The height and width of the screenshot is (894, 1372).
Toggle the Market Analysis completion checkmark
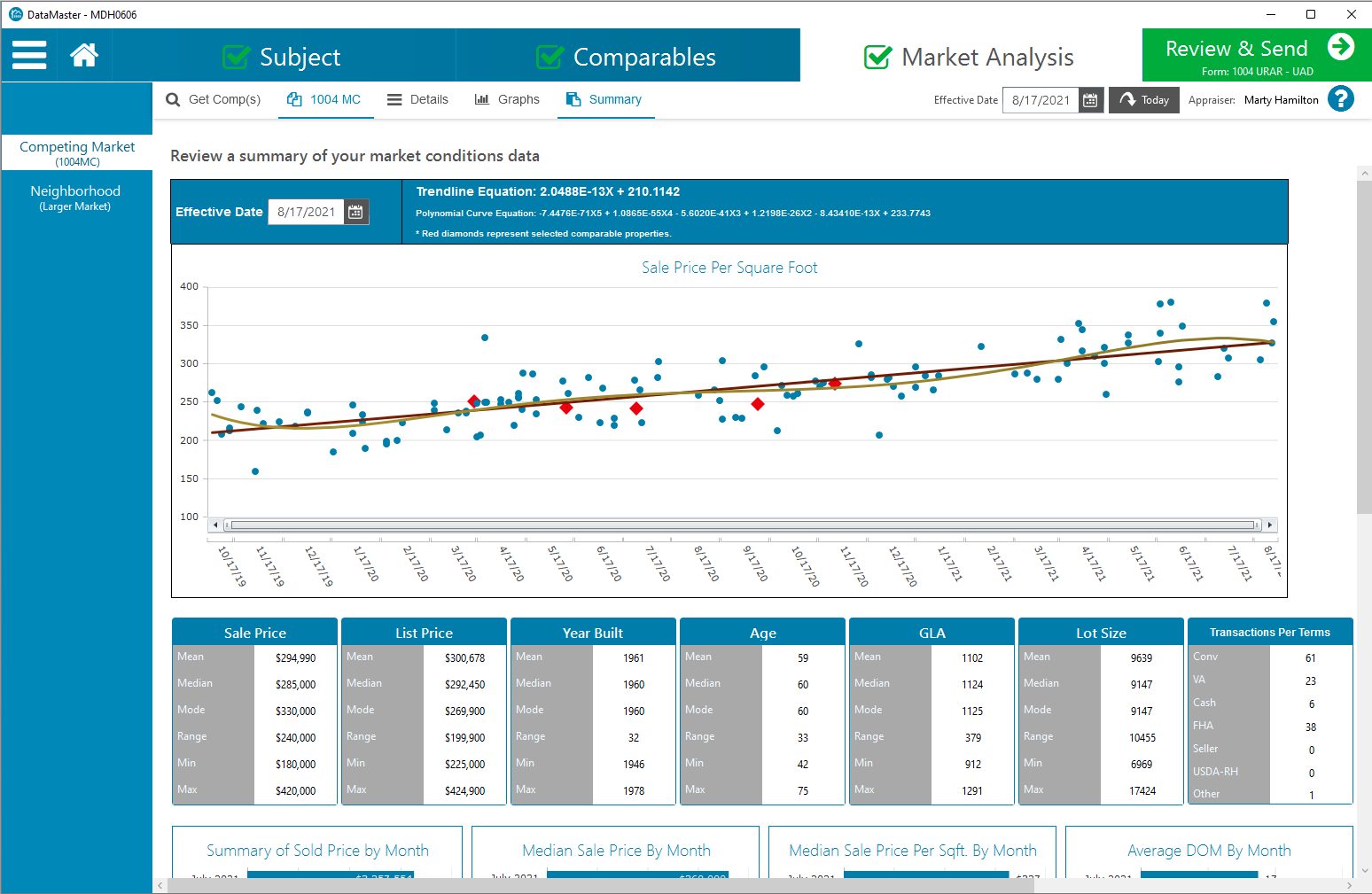point(877,57)
